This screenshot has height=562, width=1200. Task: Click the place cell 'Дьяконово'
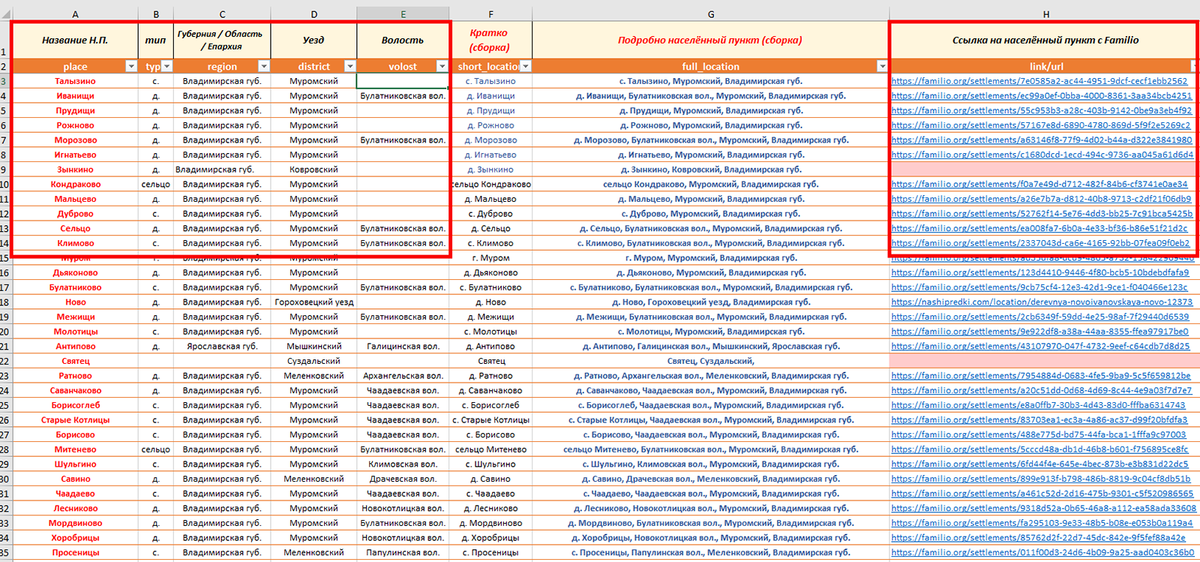point(76,272)
